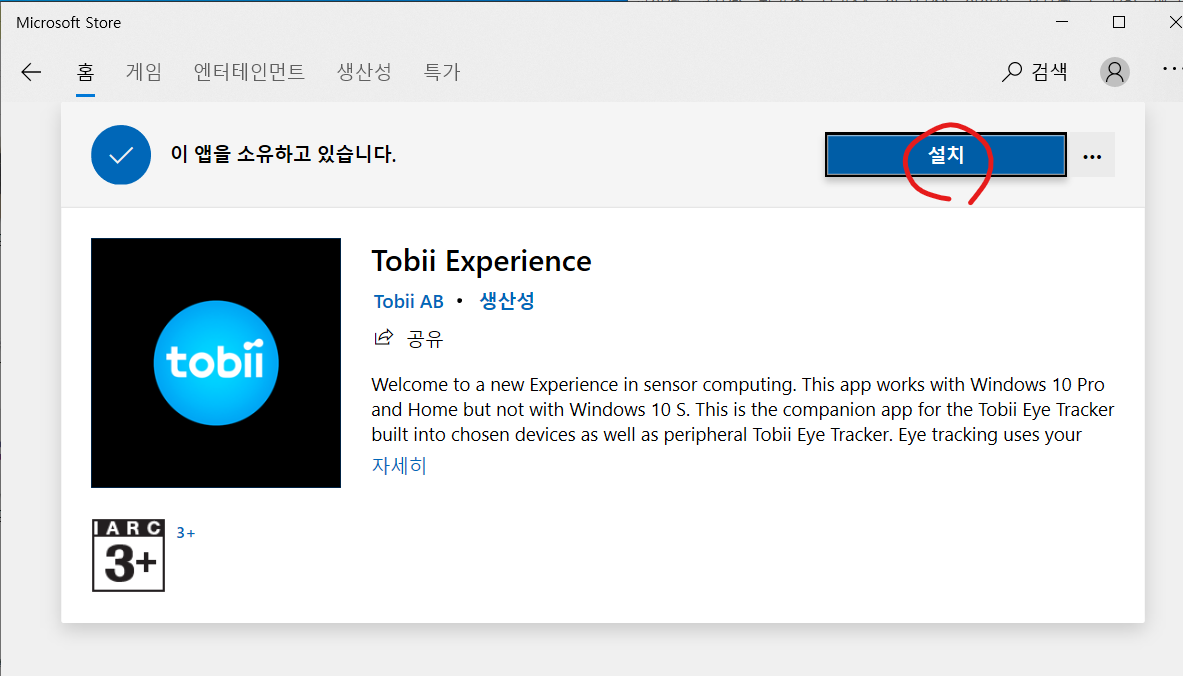The width and height of the screenshot is (1183, 676).
Task: Close the Microsoft Store window
Action: [x=1174, y=22]
